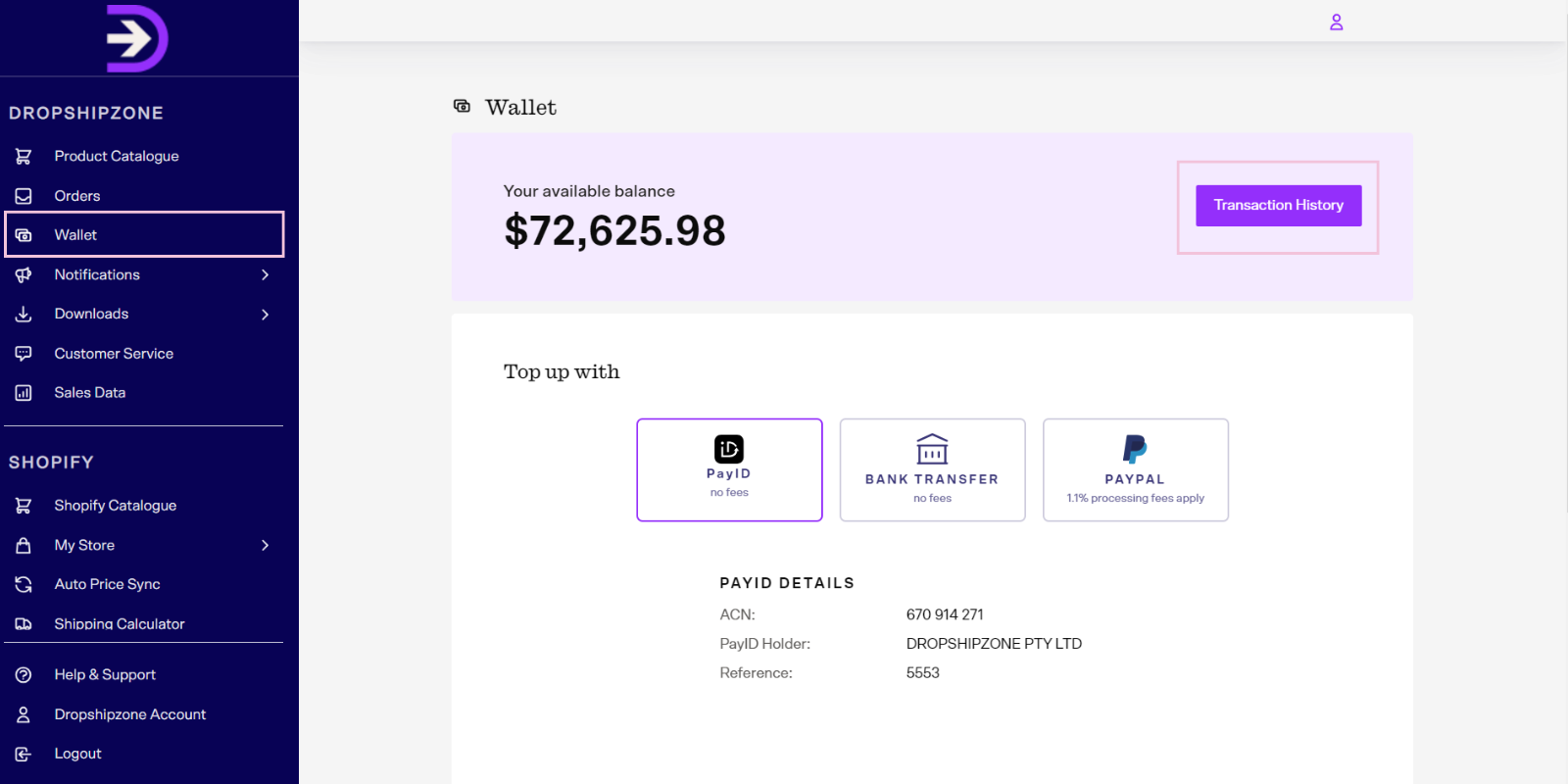Click the reference number 5553
The height and width of the screenshot is (784, 1568).
[922, 673]
